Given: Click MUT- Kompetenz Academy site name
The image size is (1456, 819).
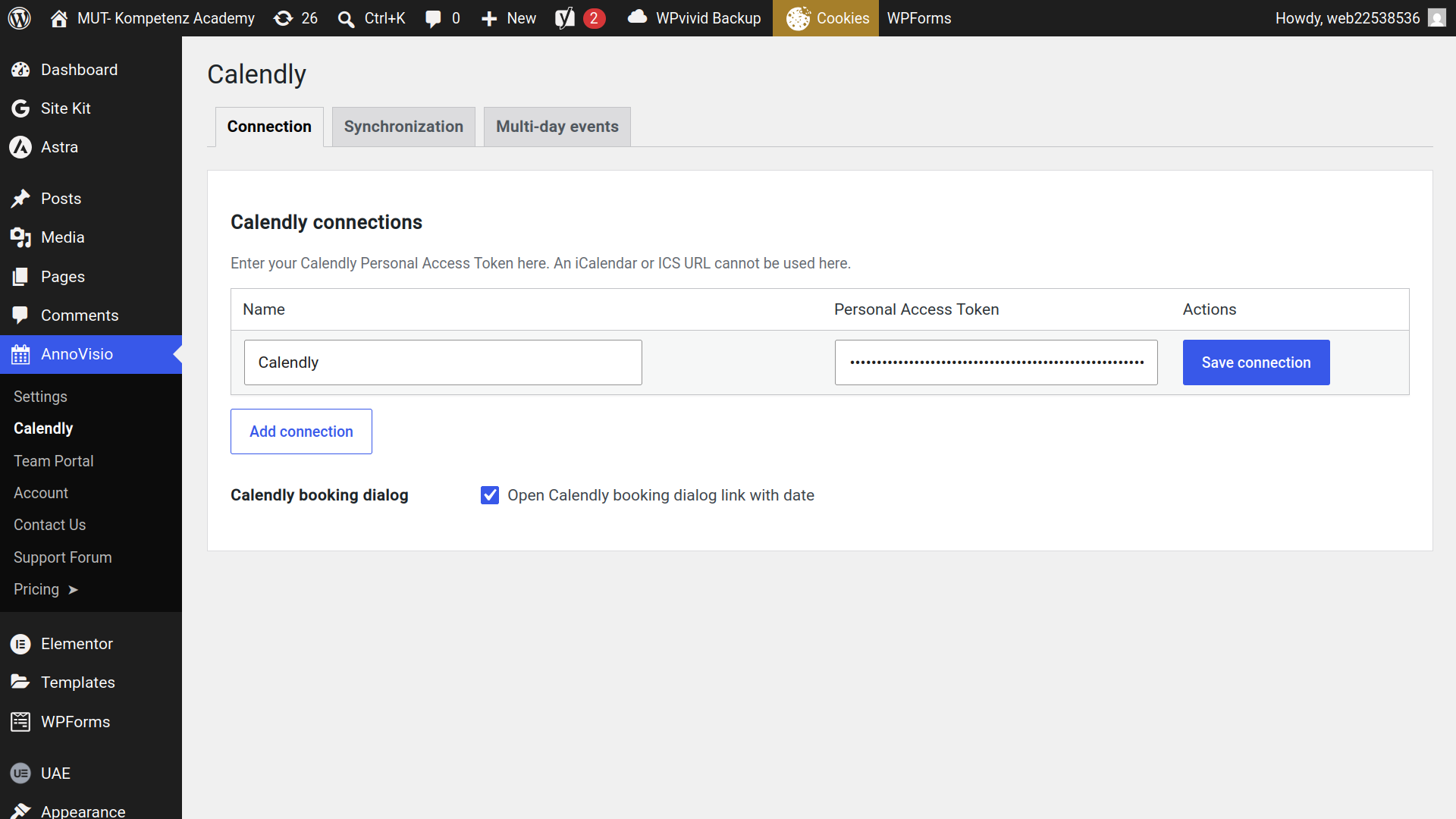Looking at the screenshot, I should (166, 18).
